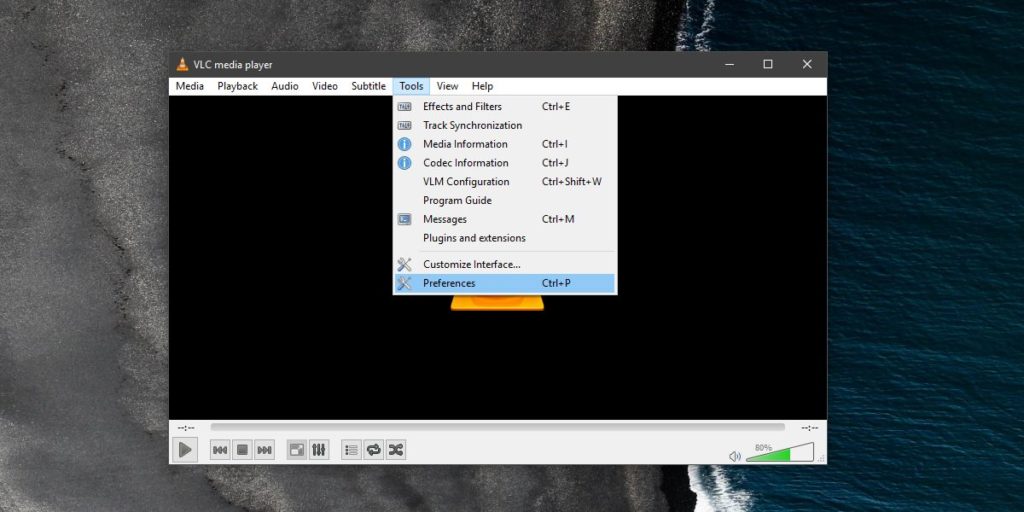Open the Playback menu

coord(237,86)
